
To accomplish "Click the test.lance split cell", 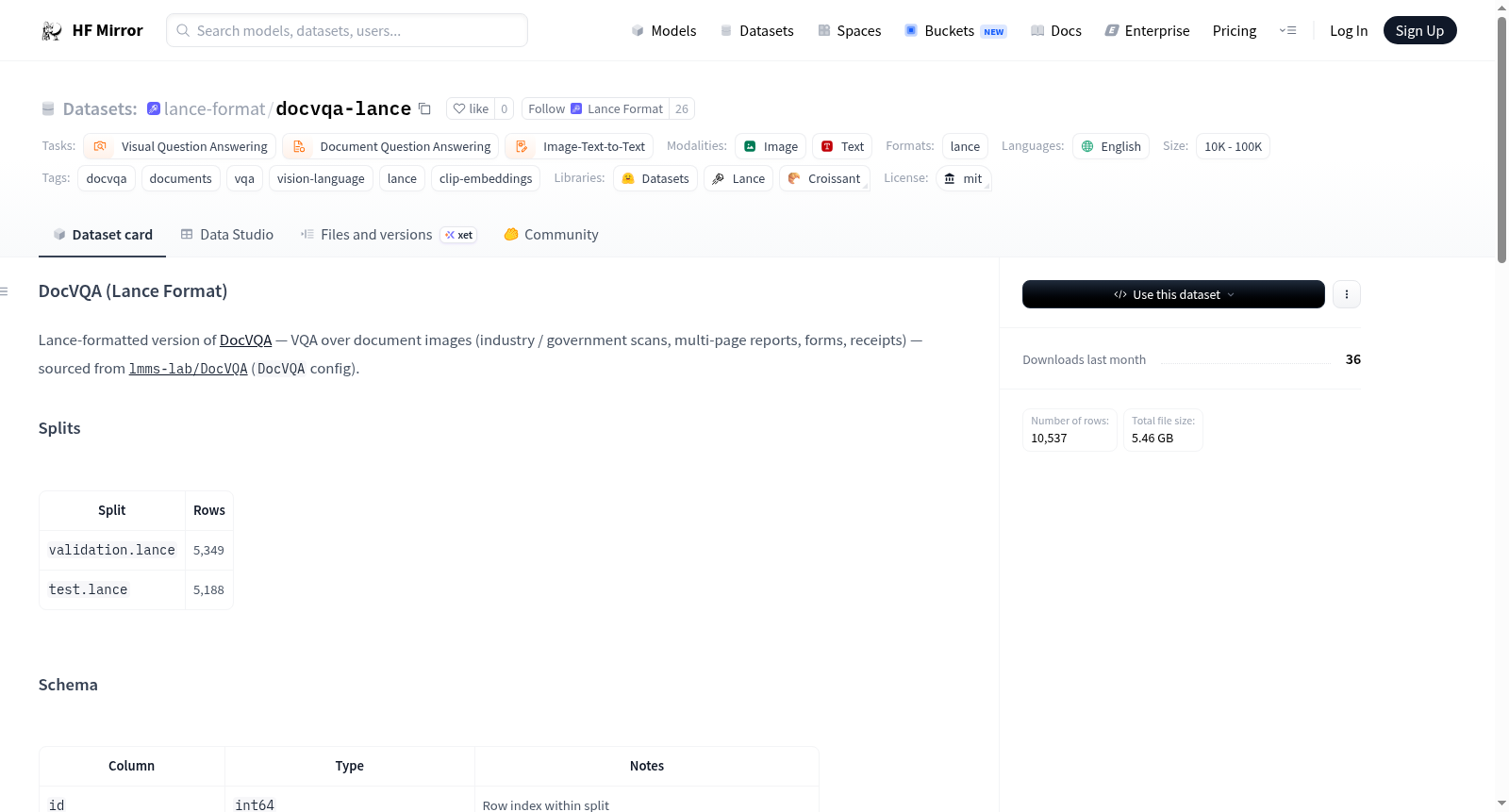I will tap(112, 589).
